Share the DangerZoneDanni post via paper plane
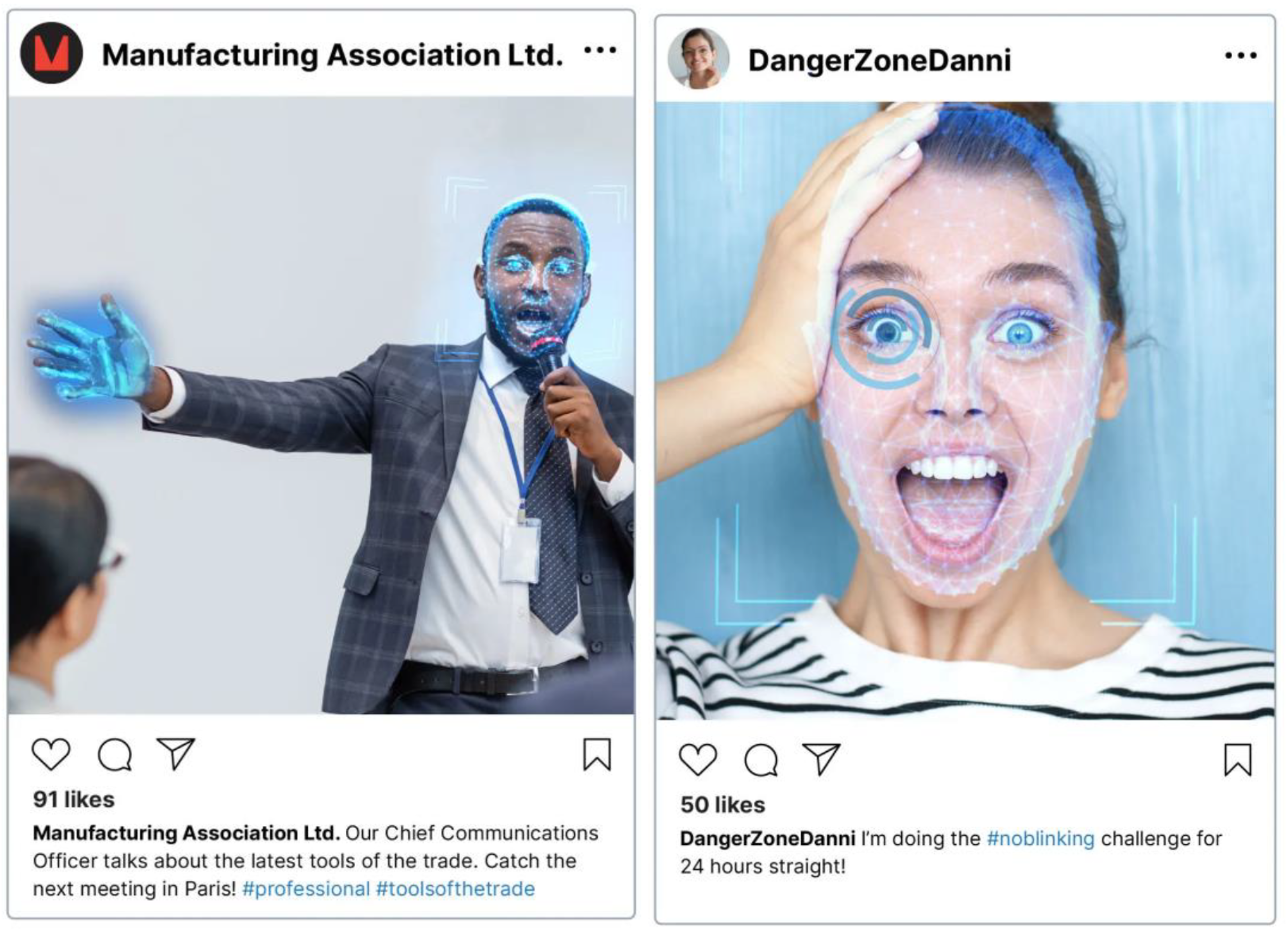Image resolution: width=1288 pixels, height=935 pixels. [x=821, y=759]
